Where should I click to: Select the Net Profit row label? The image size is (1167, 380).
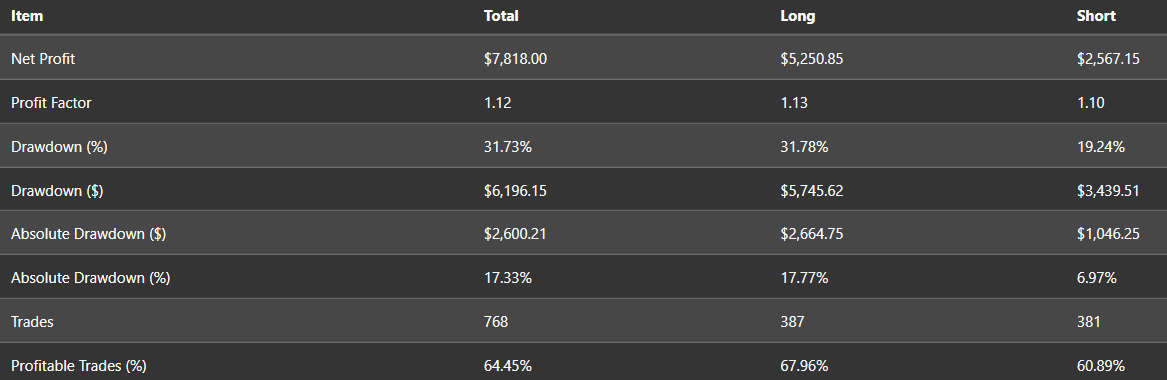coord(43,59)
